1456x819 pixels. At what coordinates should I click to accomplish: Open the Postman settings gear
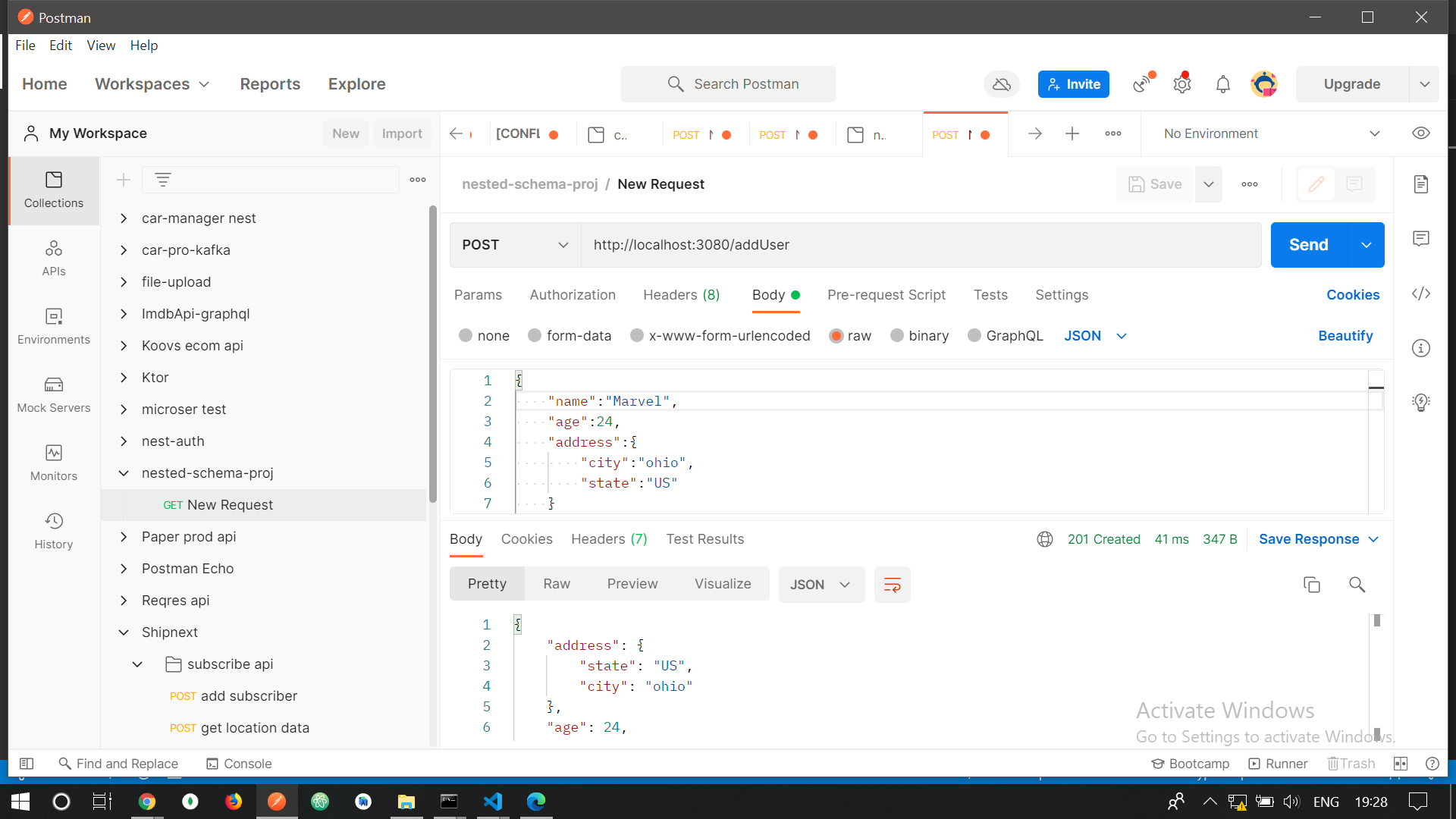(1182, 84)
